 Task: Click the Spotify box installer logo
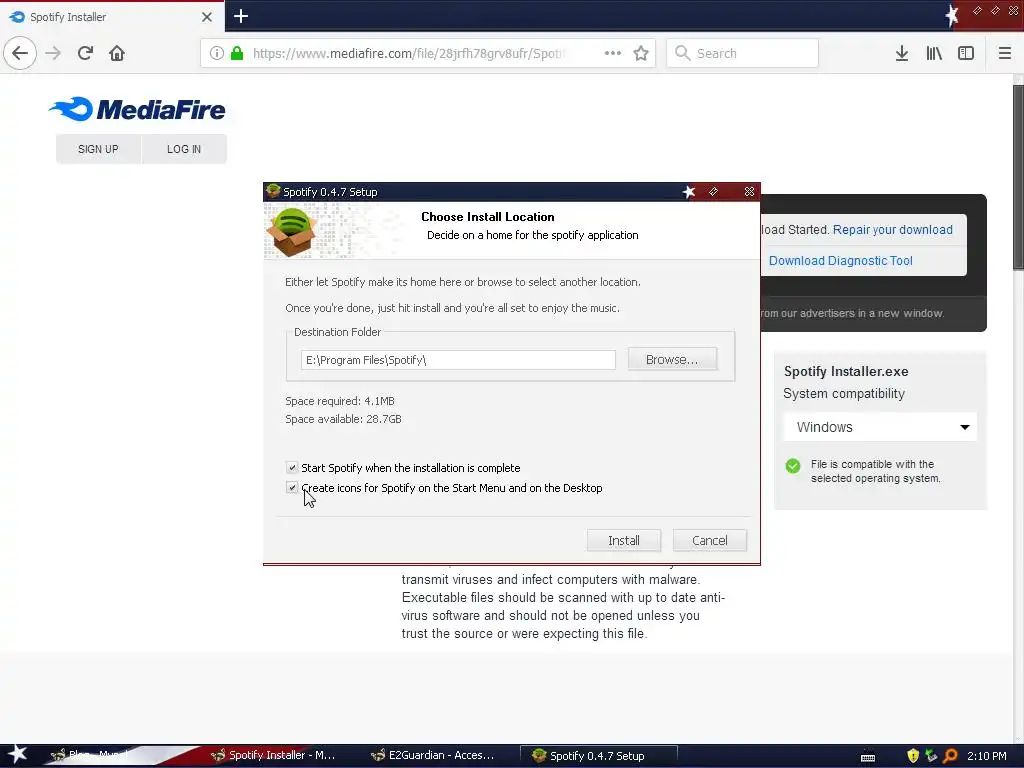pyautogui.click(x=291, y=231)
